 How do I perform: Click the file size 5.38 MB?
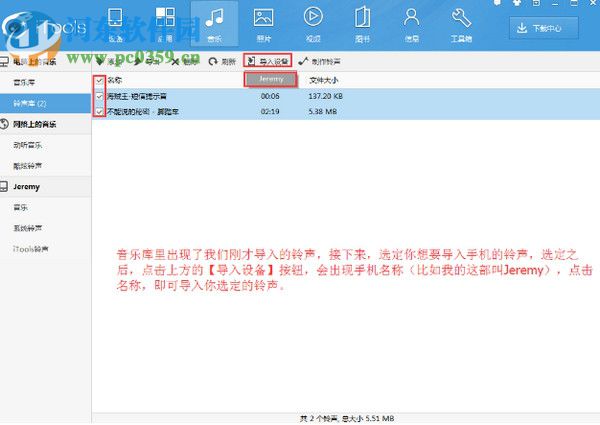(x=323, y=111)
